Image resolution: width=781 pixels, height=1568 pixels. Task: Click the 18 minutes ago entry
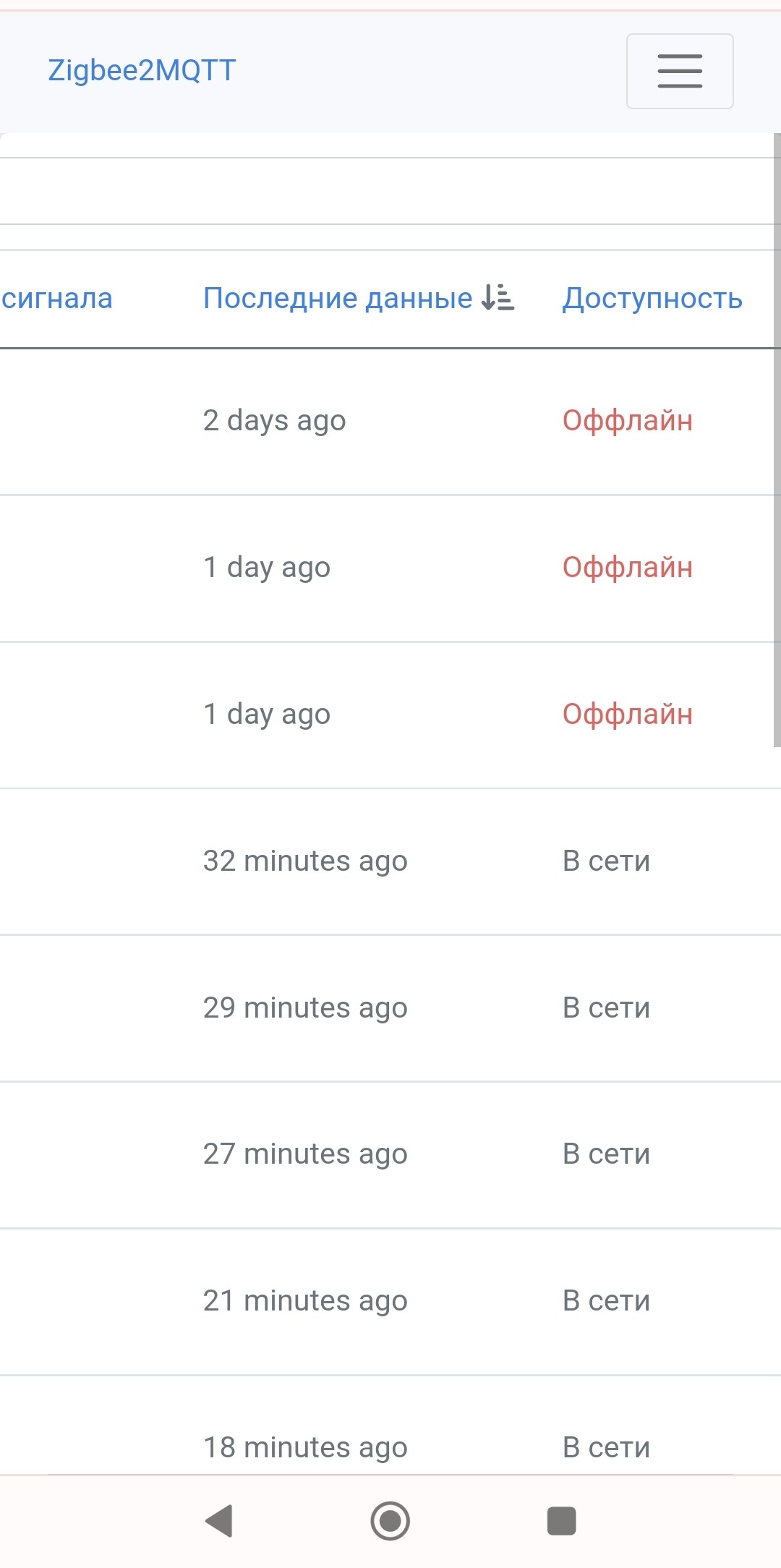pos(304,1446)
